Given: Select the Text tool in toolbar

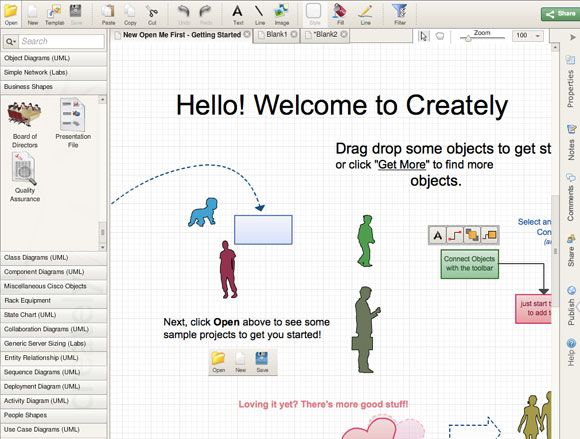Looking at the screenshot, I should click(x=238, y=14).
